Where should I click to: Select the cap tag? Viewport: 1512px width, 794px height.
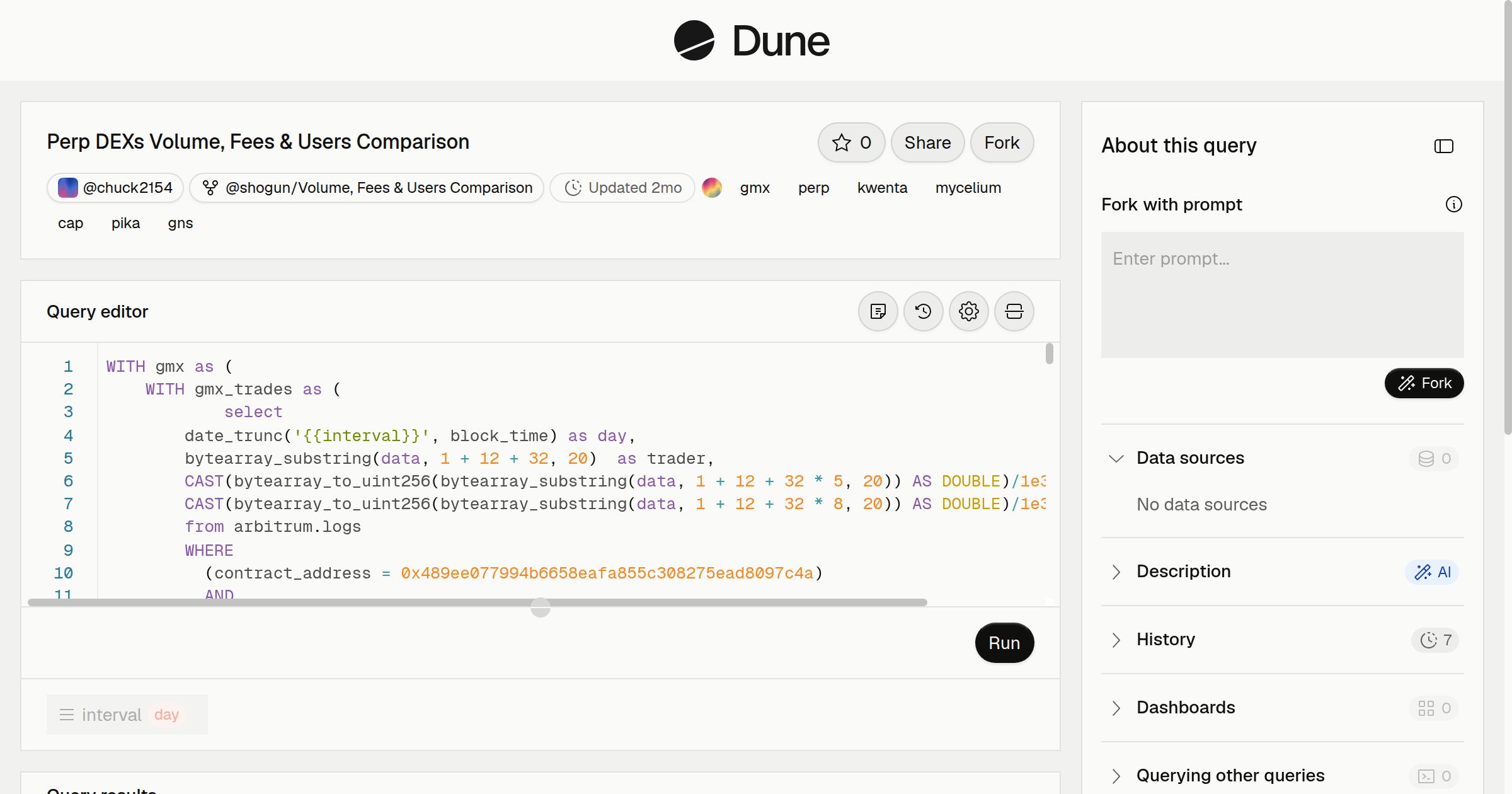pyautogui.click(x=71, y=223)
